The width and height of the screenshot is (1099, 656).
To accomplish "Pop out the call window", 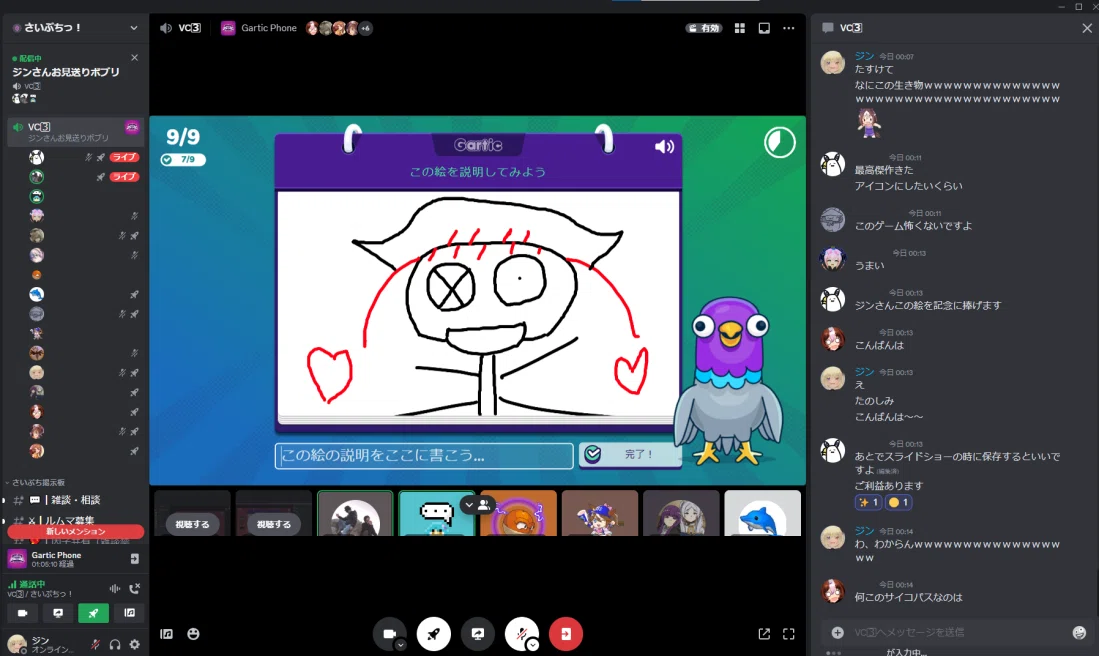I will (x=764, y=634).
